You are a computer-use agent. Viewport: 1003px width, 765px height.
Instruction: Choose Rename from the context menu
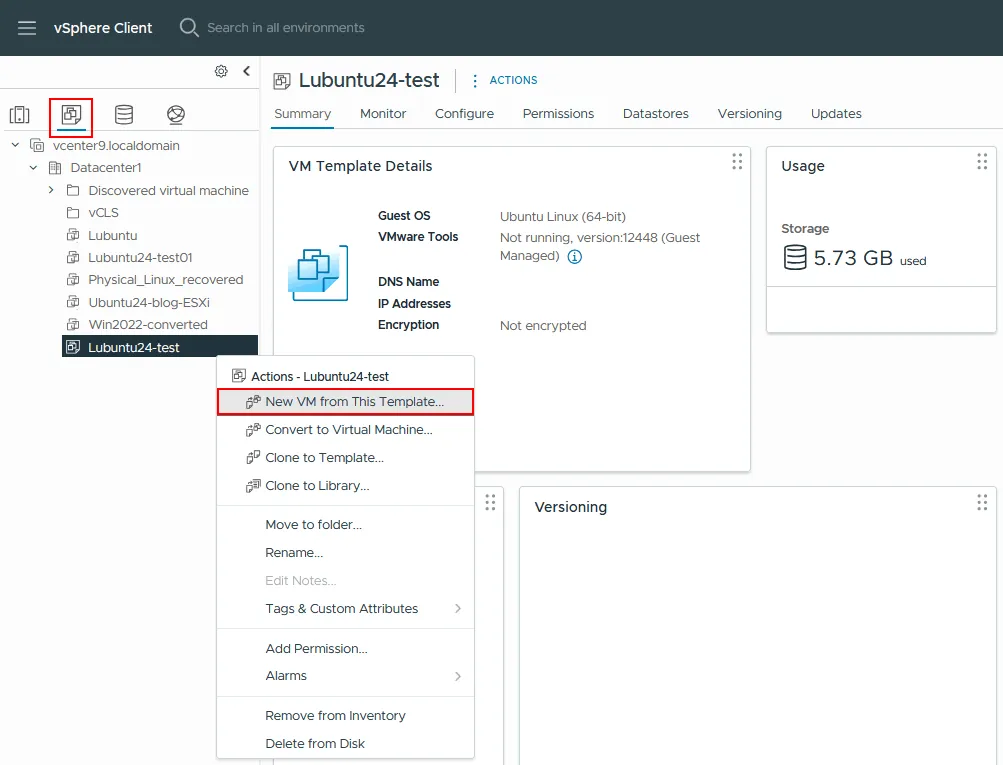[x=345, y=553]
